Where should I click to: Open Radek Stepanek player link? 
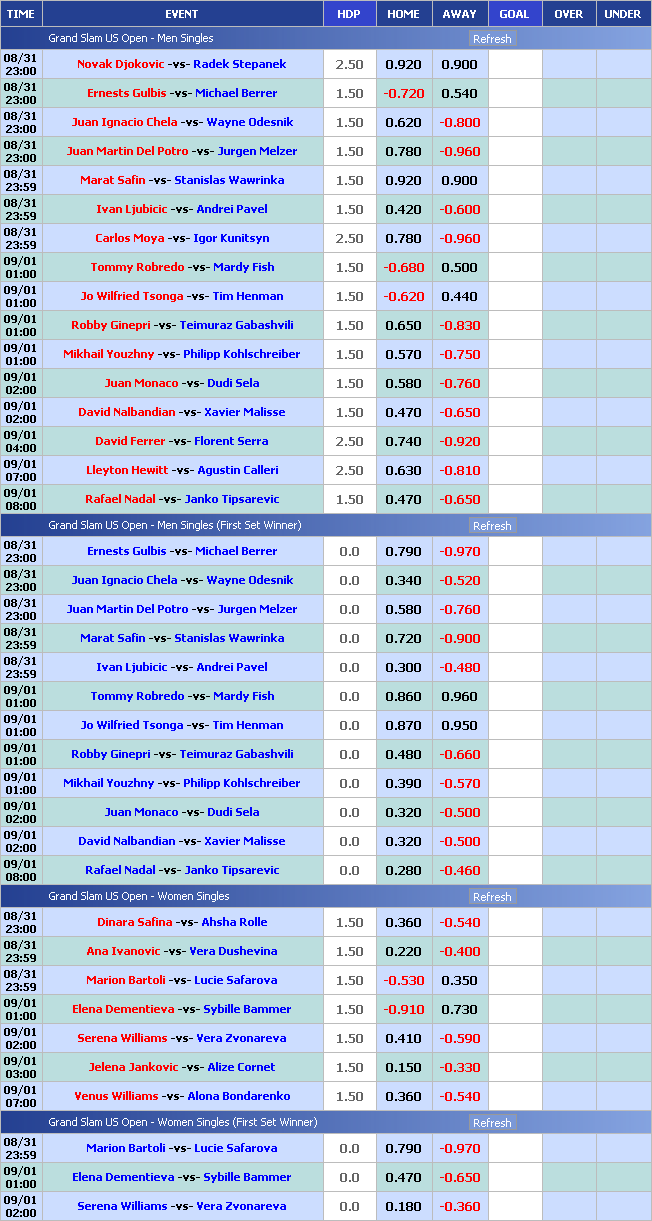pos(239,64)
